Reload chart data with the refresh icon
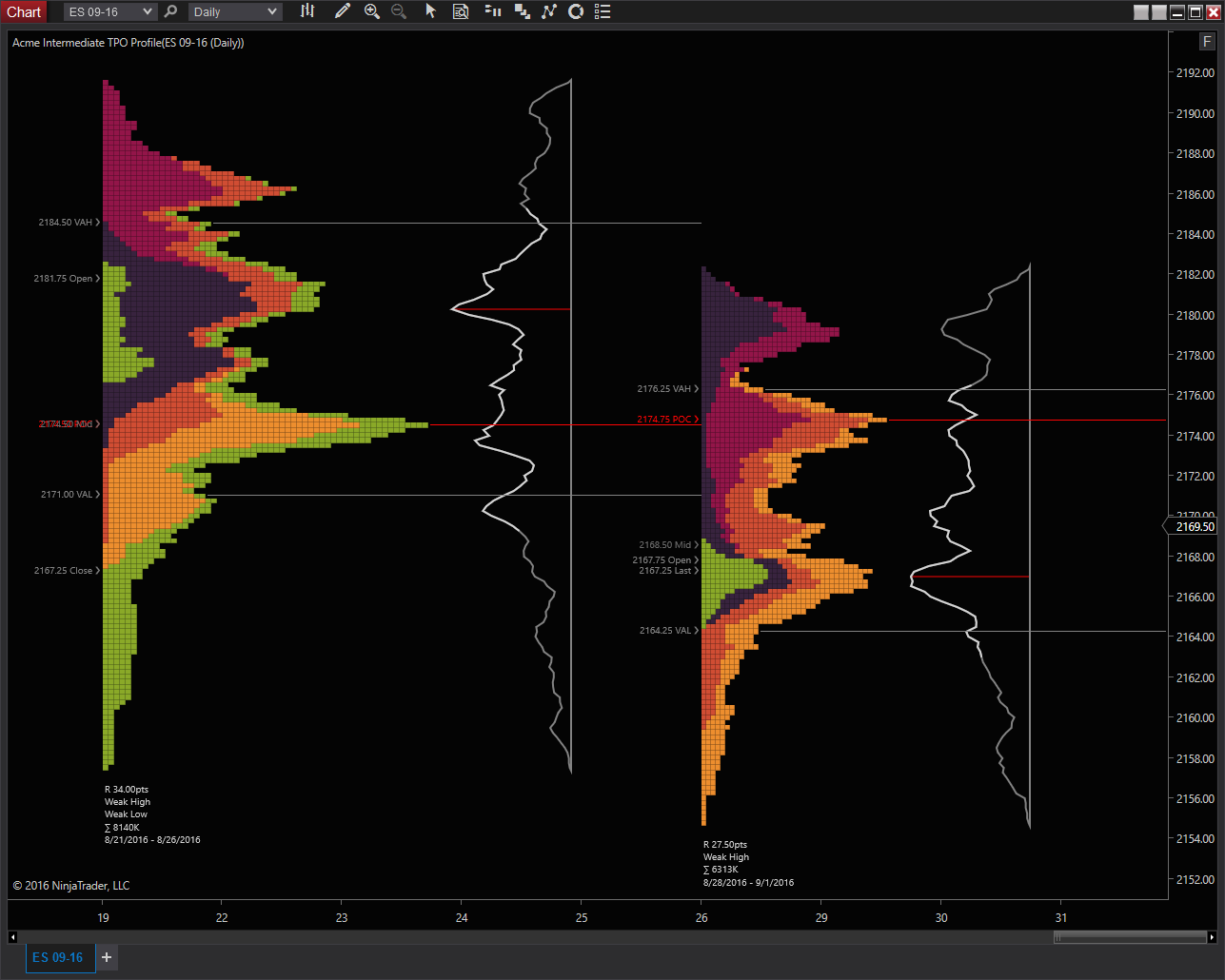 (576, 11)
